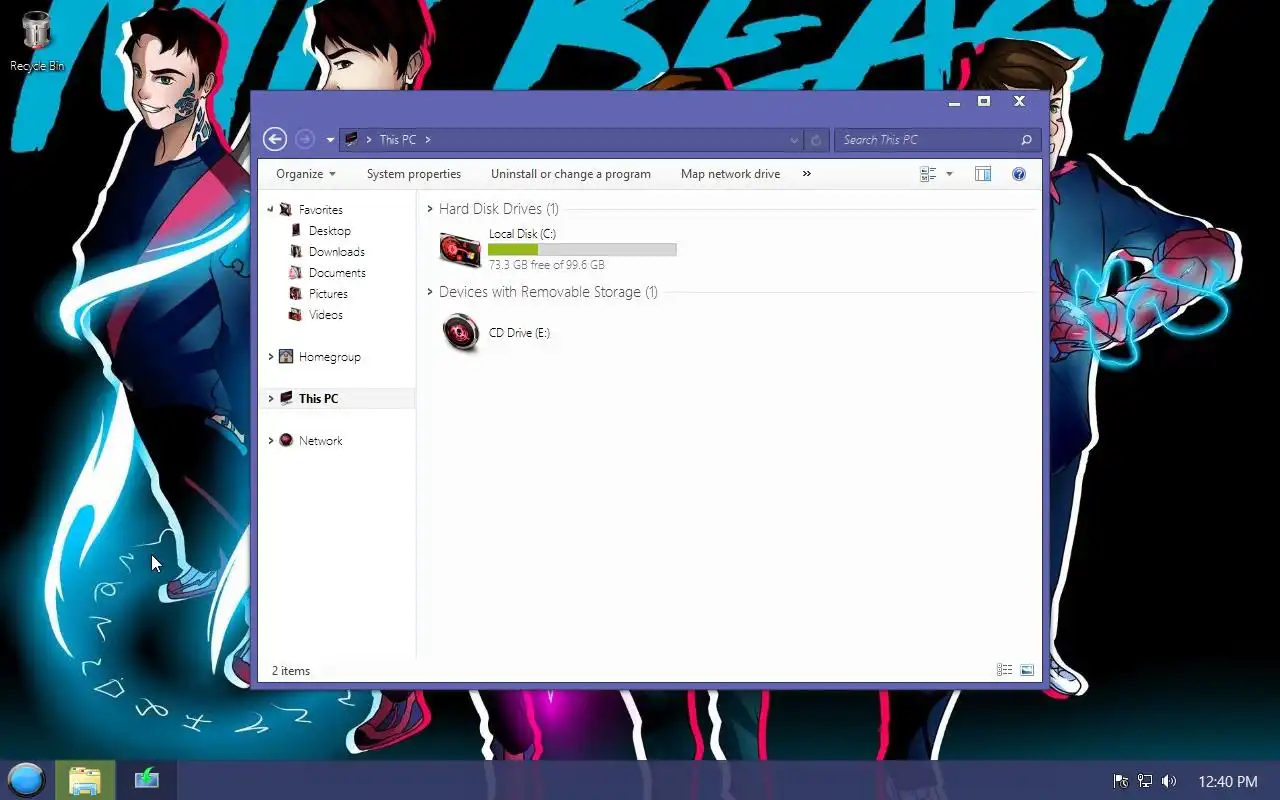Viewport: 1280px width, 800px height.
Task: Switch to details view in status bar
Action: click(1005, 671)
